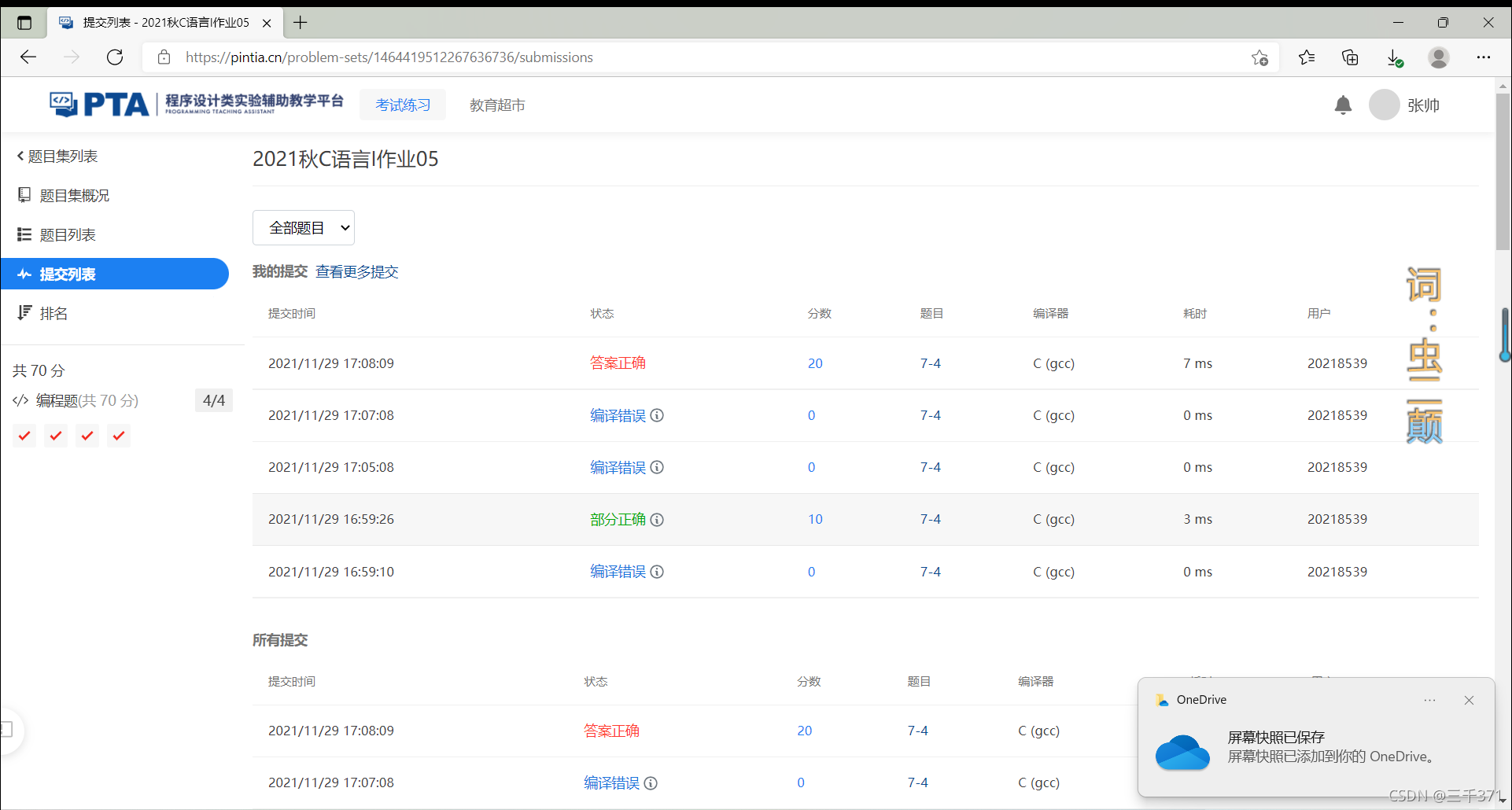The height and width of the screenshot is (810, 1512).
Task: Click first red checkmark under 编程题
Action: (x=24, y=436)
